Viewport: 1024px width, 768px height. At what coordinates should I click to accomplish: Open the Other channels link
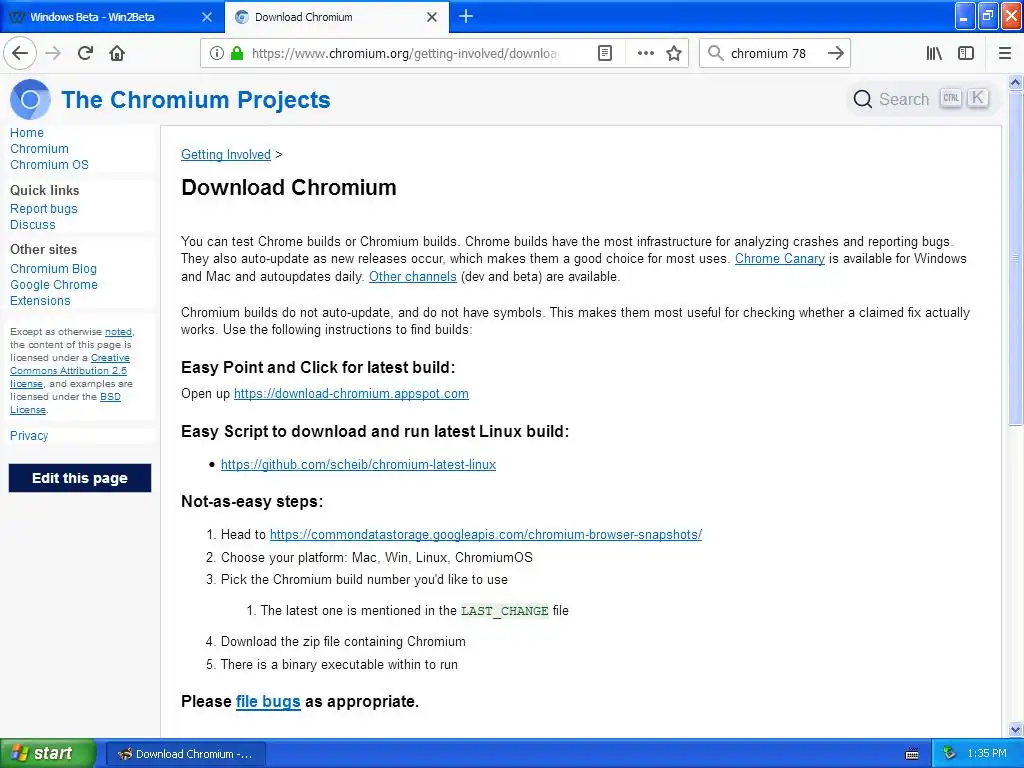click(x=413, y=276)
